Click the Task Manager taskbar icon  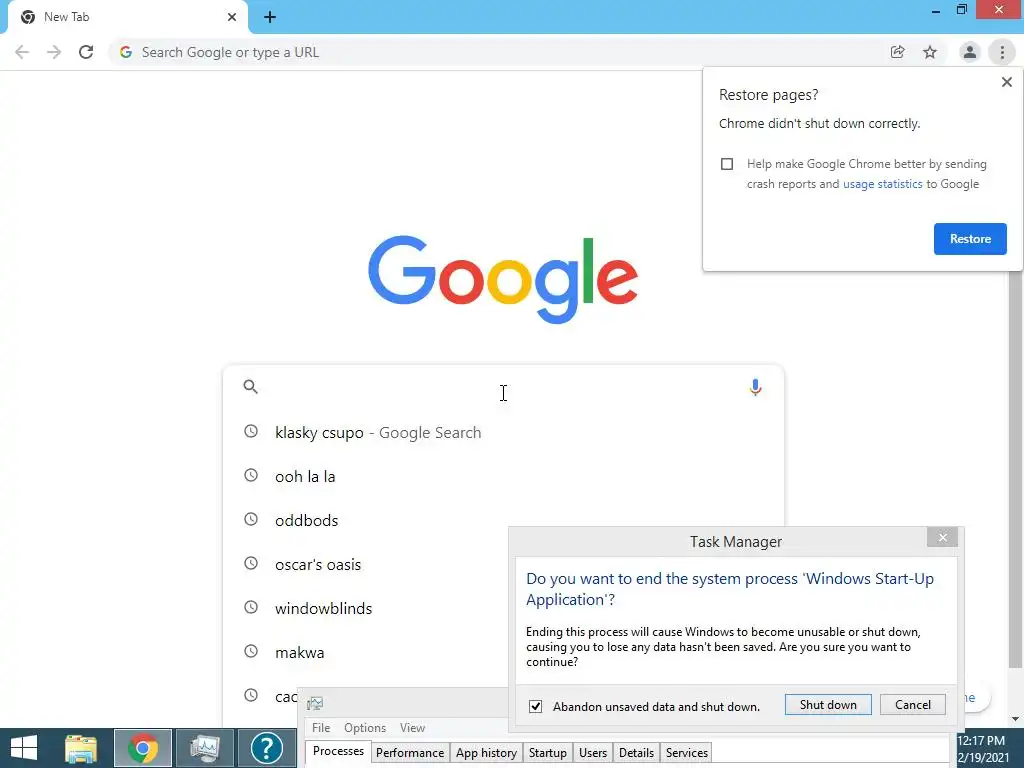coord(205,748)
